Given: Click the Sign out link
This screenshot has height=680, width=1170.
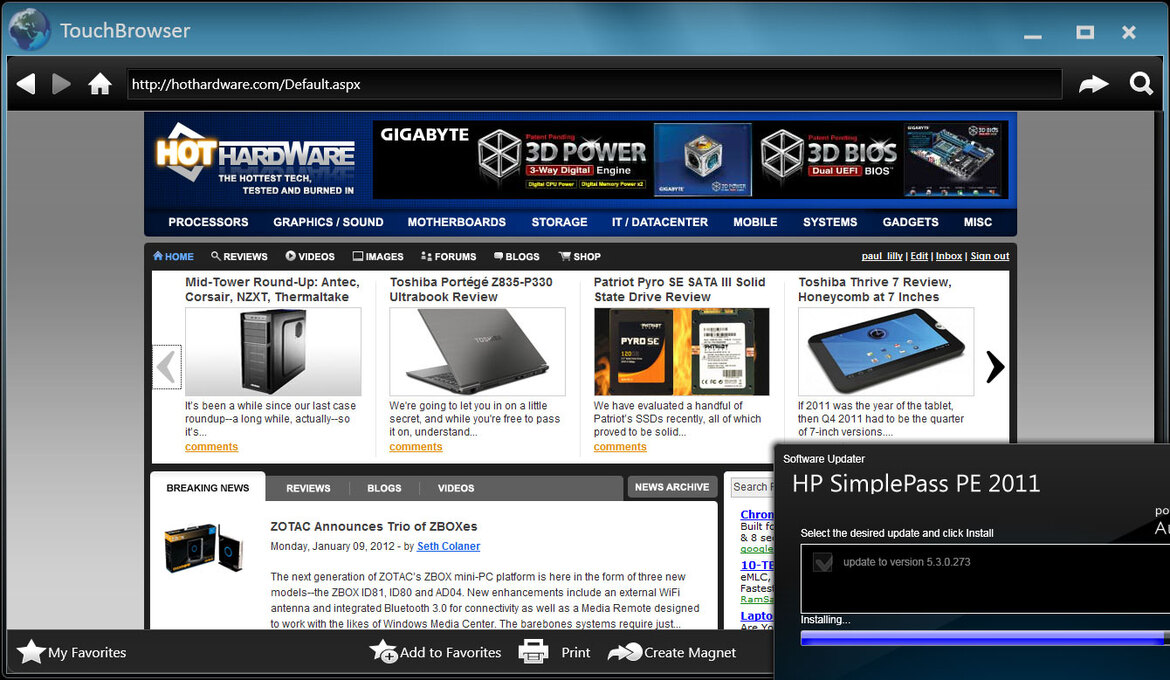Looking at the screenshot, I should click(990, 256).
